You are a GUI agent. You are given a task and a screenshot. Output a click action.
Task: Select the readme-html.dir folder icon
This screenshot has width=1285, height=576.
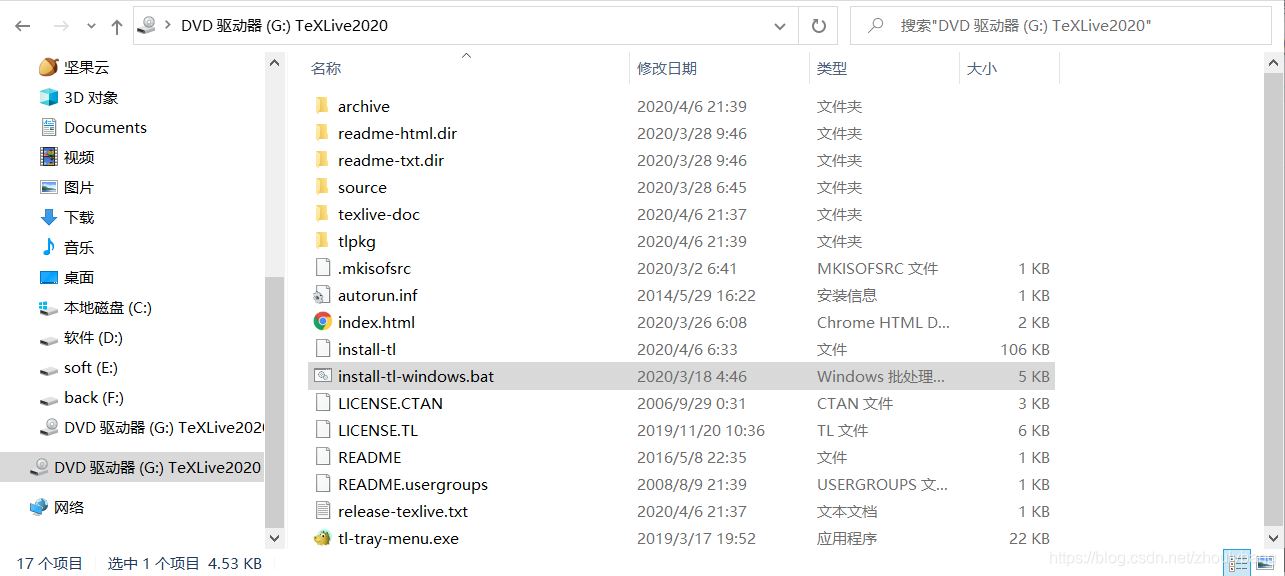[322, 133]
